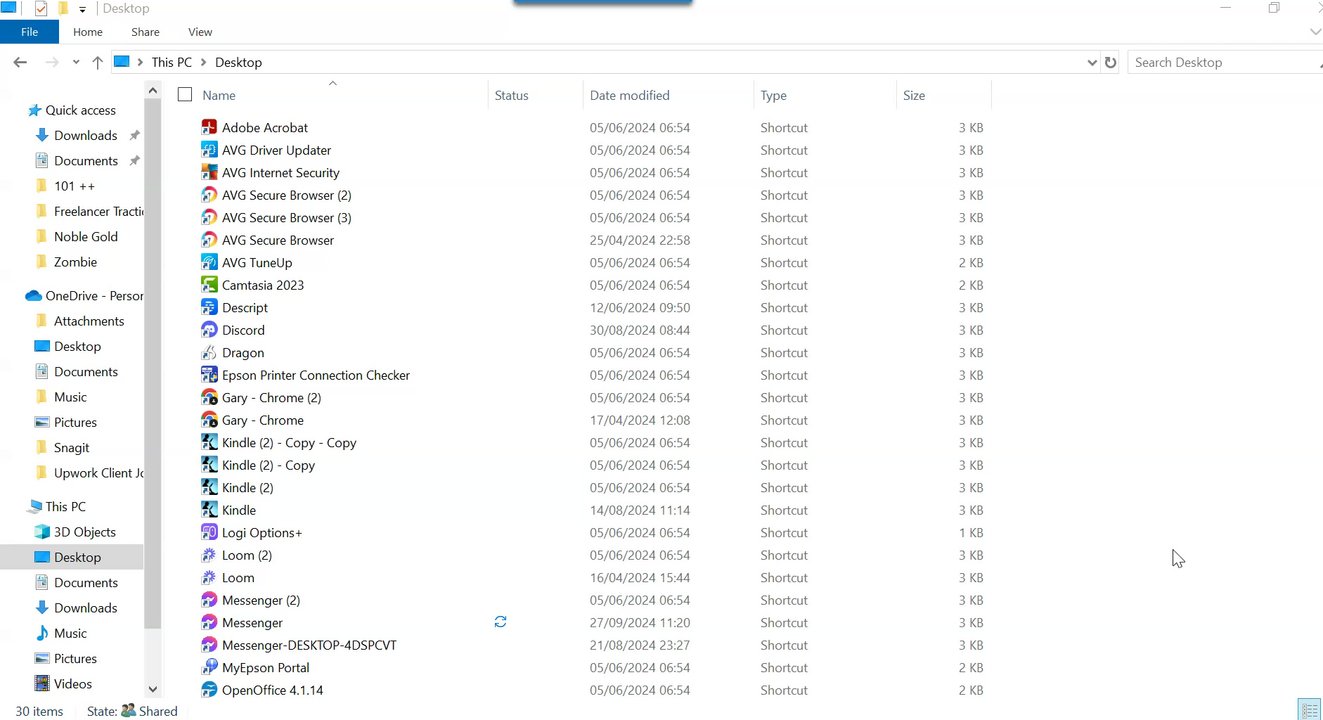The image size is (1323, 720).
Task: Click the Descript shortcut icon
Action: (209, 307)
